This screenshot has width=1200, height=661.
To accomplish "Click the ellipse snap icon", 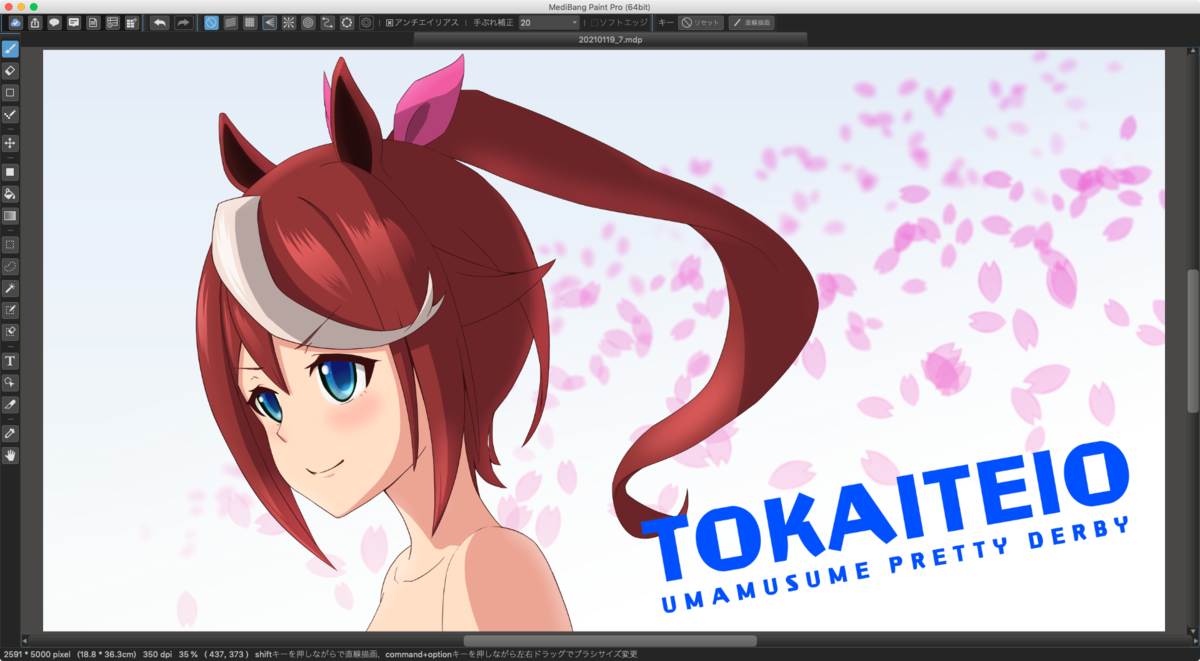I will pos(346,22).
